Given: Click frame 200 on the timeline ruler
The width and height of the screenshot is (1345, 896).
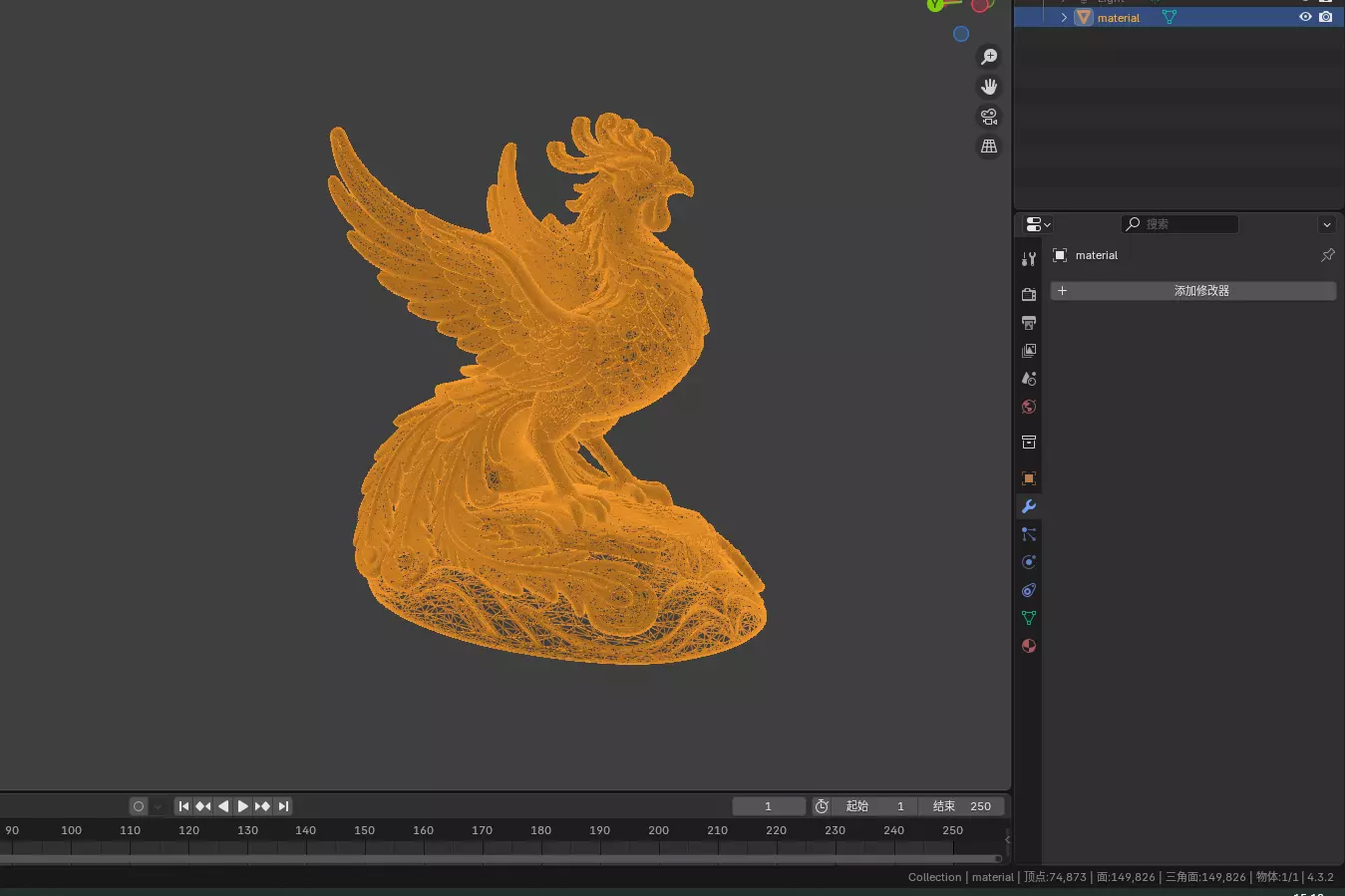Looking at the screenshot, I should coord(659,830).
